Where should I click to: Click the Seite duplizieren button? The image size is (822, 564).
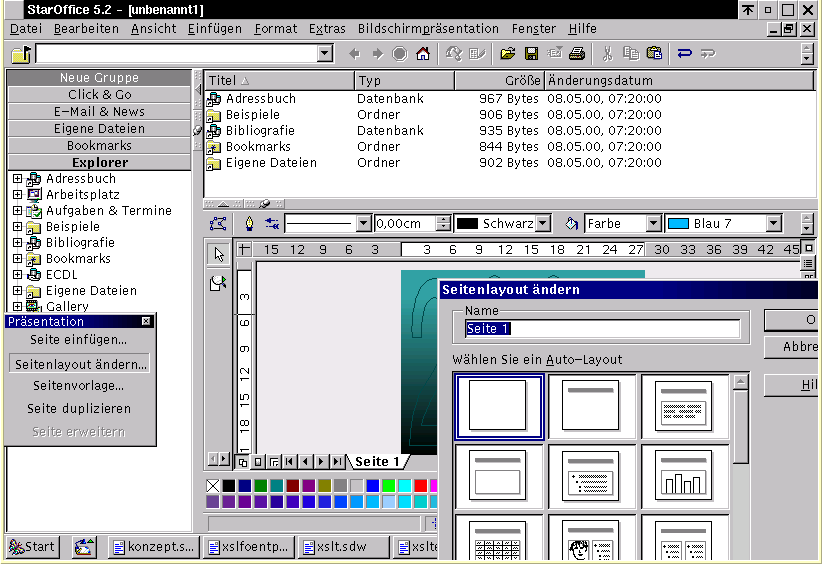tap(79, 409)
